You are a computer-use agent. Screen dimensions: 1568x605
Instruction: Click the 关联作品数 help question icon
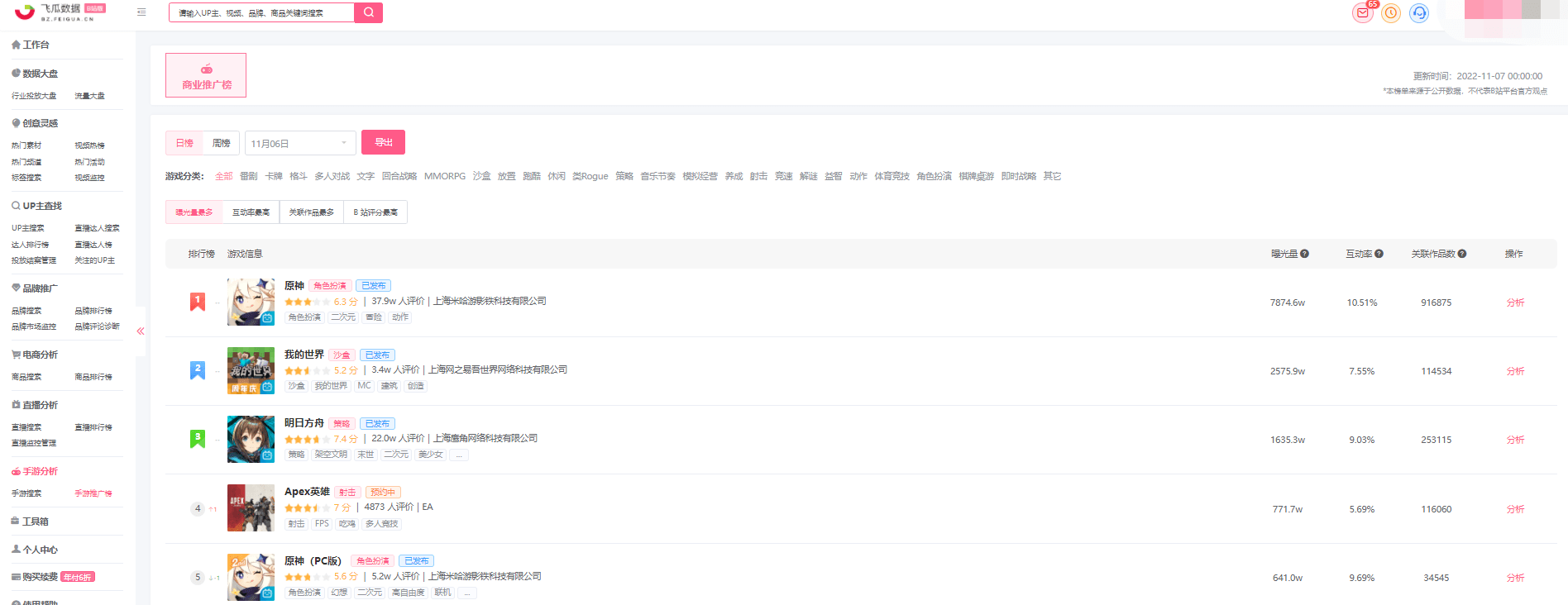click(x=1462, y=254)
